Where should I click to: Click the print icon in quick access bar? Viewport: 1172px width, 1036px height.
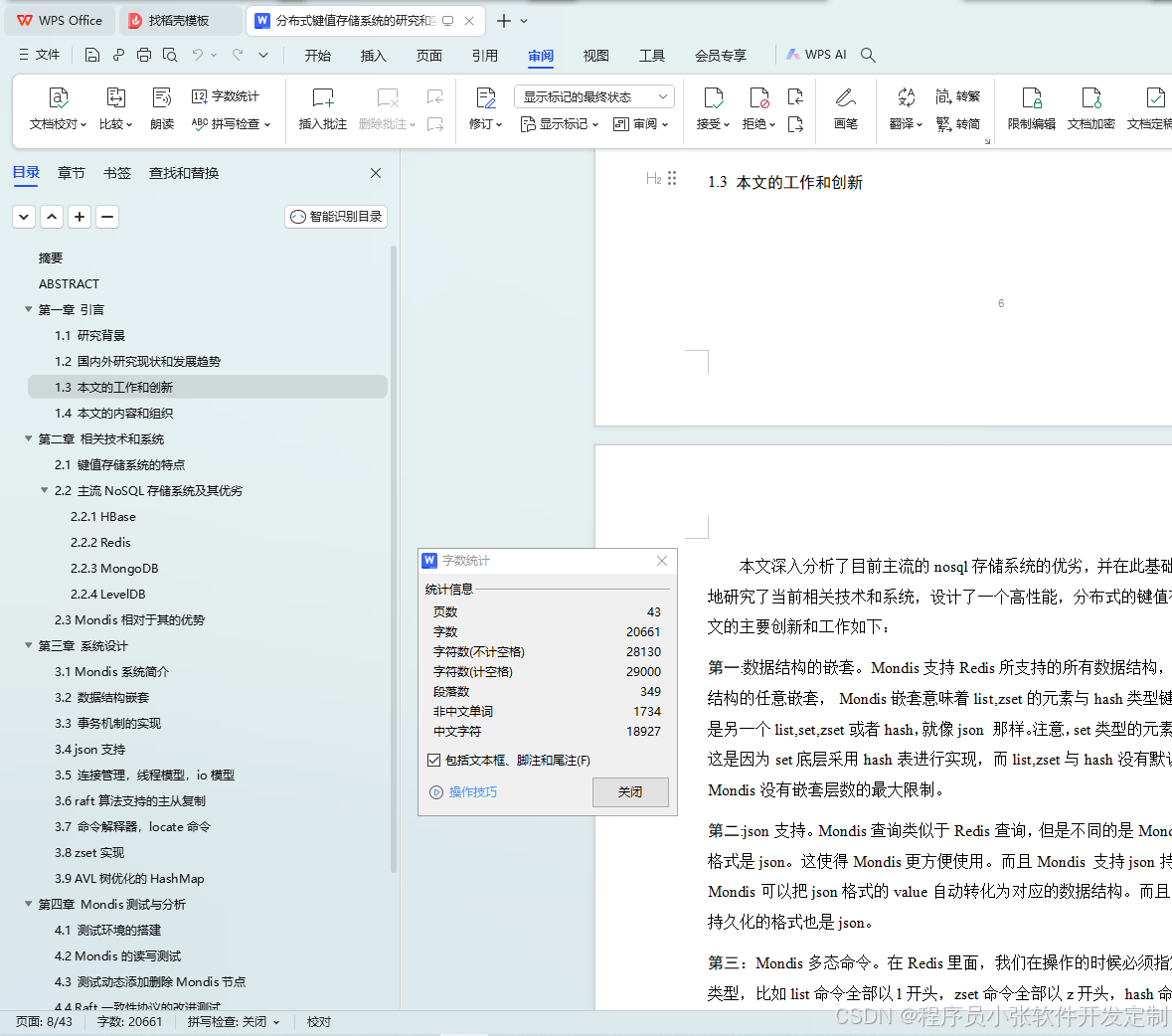[144, 55]
